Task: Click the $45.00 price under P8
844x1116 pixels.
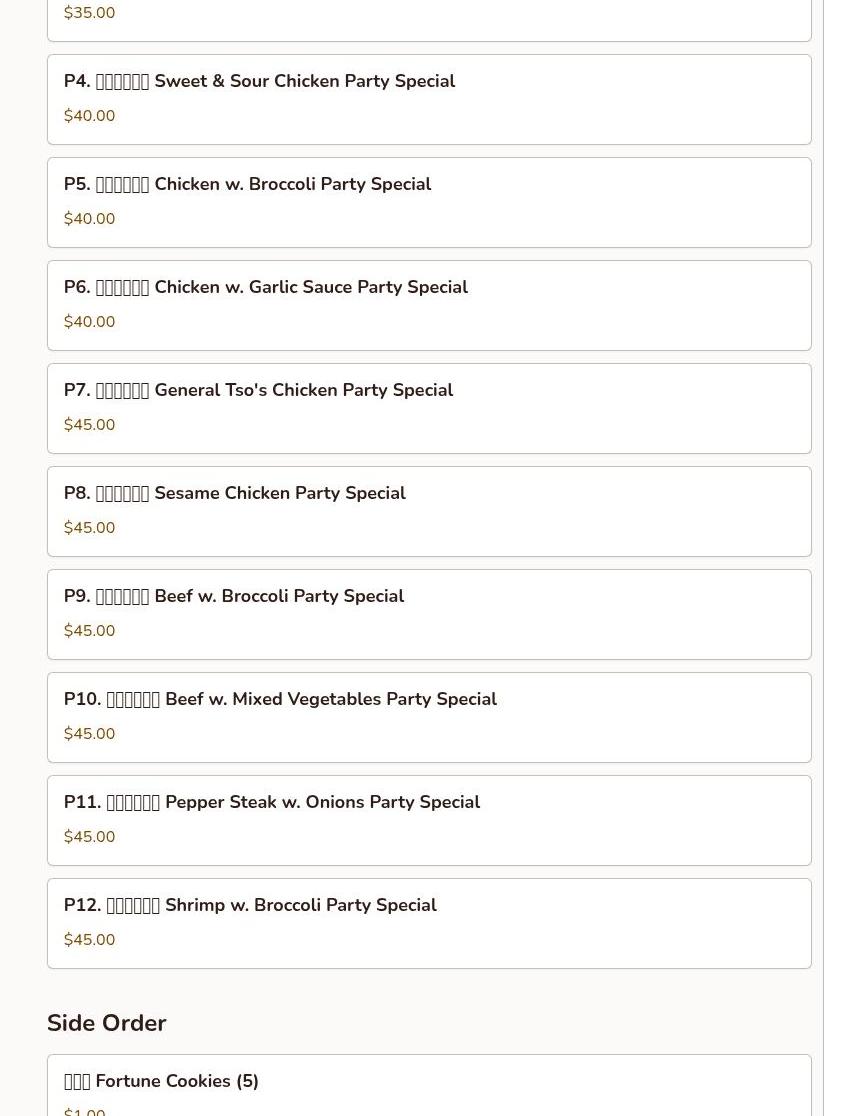Action: tap(89, 528)
